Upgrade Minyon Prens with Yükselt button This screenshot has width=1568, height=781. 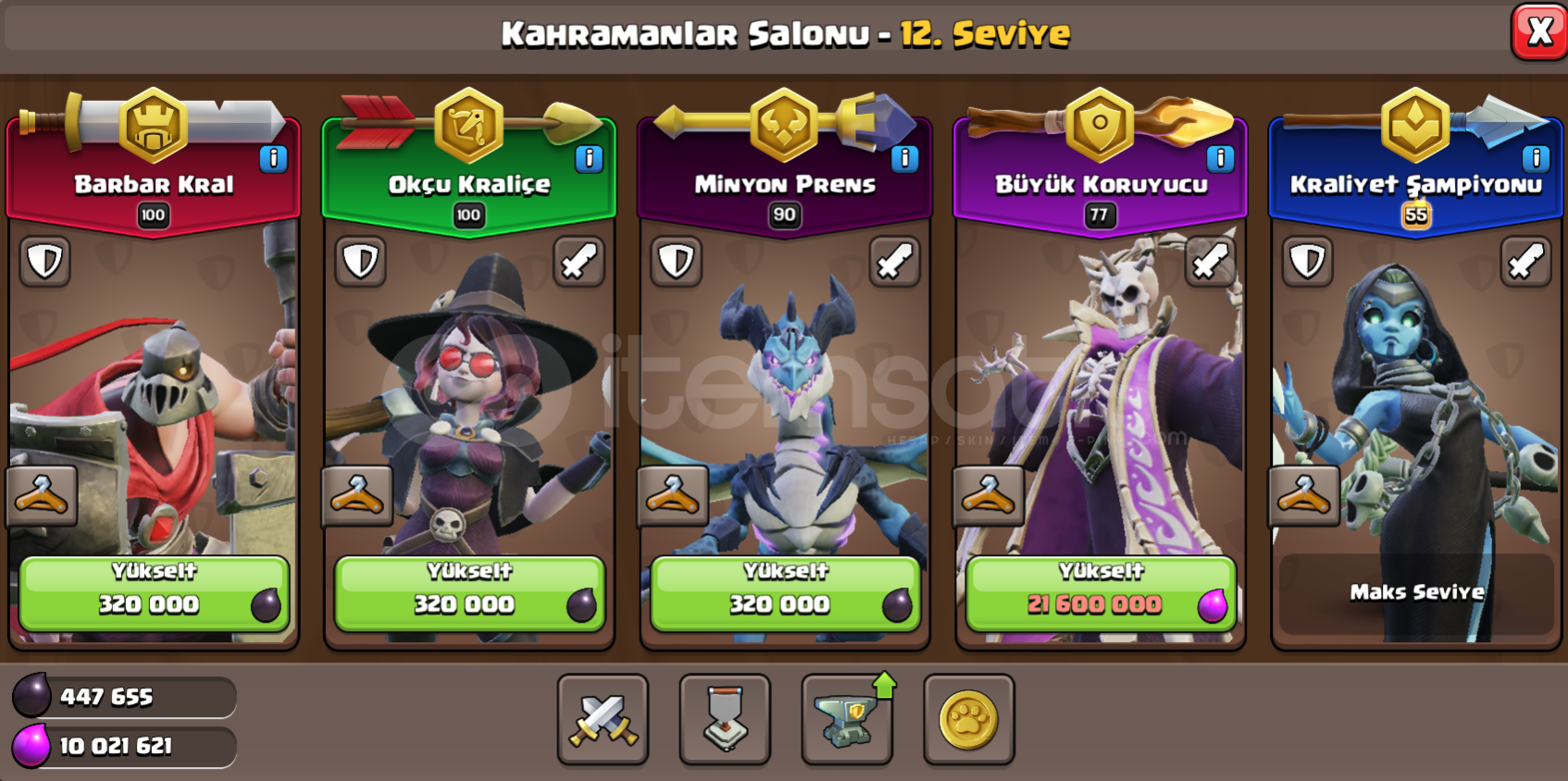pos(785,594)
